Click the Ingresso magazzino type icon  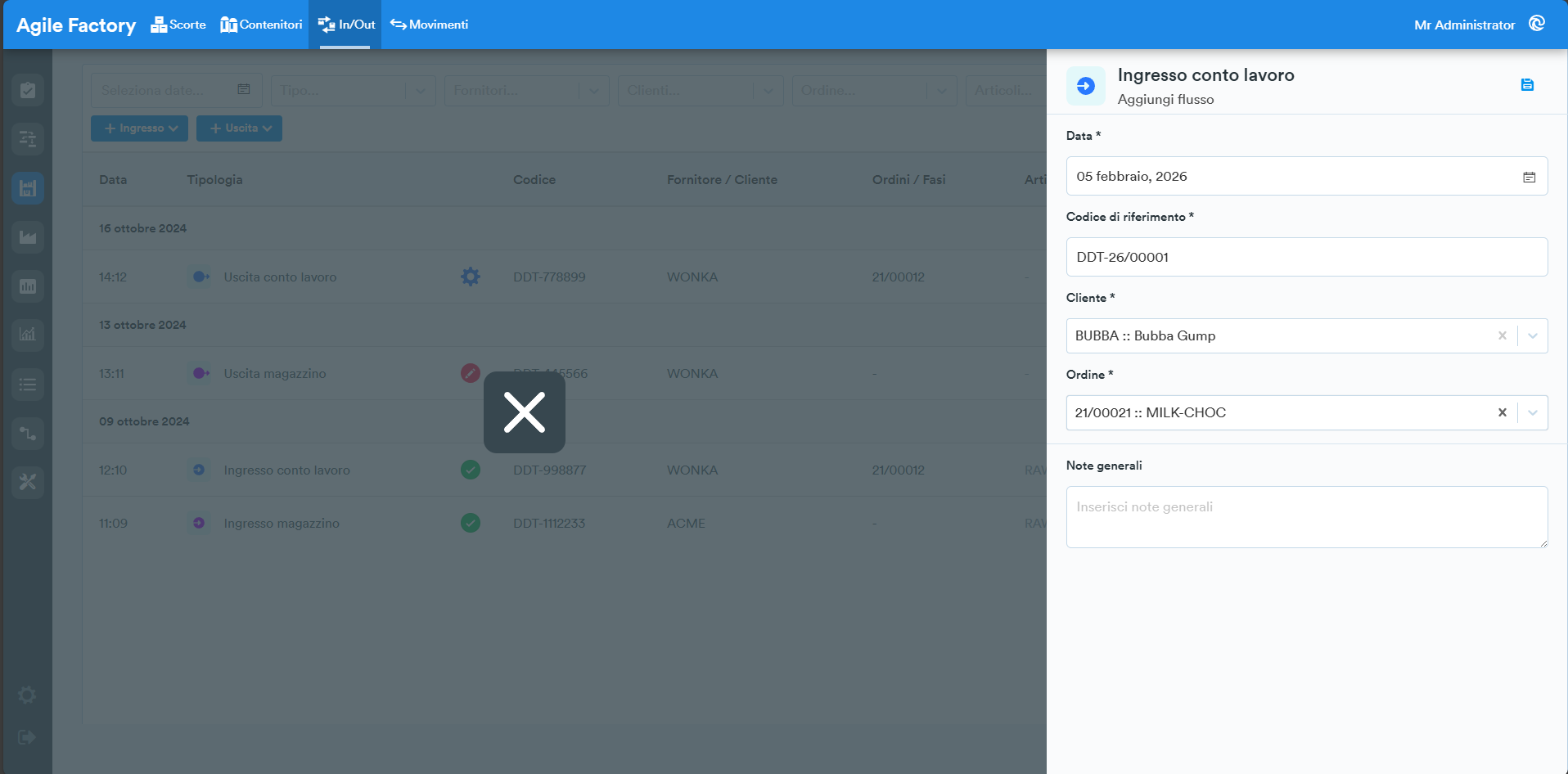(199, 523)
